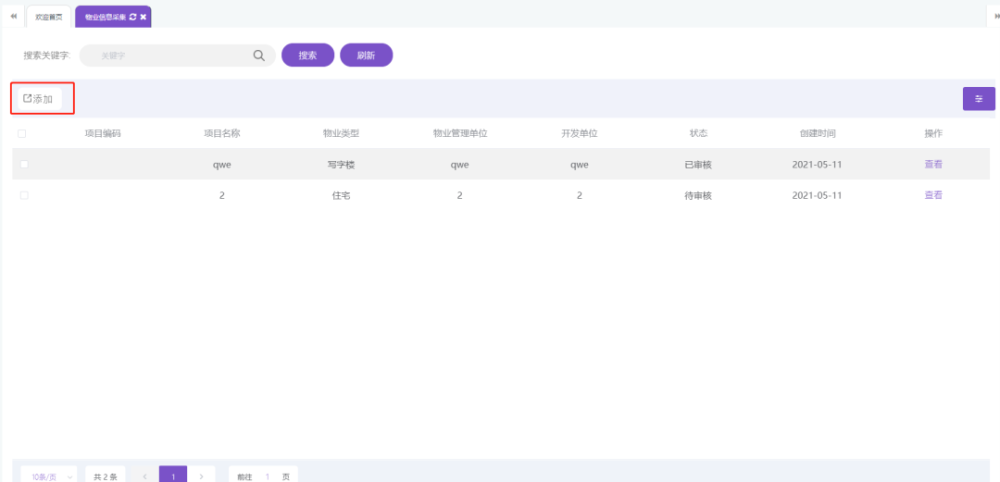Refresh the 物业信息采集 tab via its reload icon
This screenshot has width=1000, height=482.
(133, 17)
